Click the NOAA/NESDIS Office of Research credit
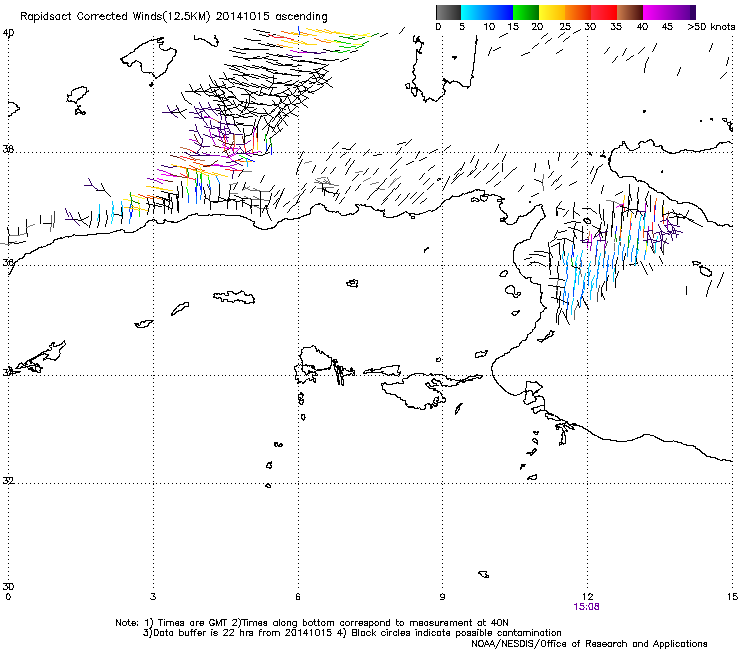Screen dimensions: 740x650 point(589,643)
